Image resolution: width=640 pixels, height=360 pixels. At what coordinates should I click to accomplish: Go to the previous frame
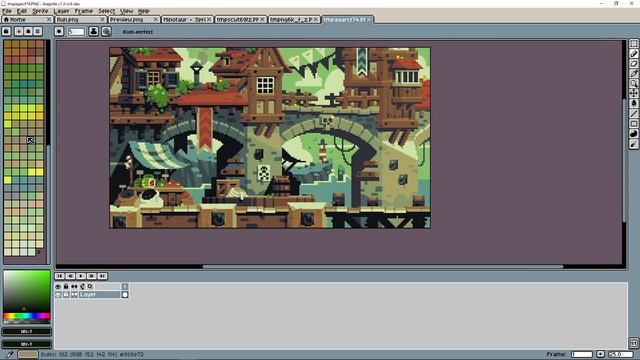(x=70, y=276)
